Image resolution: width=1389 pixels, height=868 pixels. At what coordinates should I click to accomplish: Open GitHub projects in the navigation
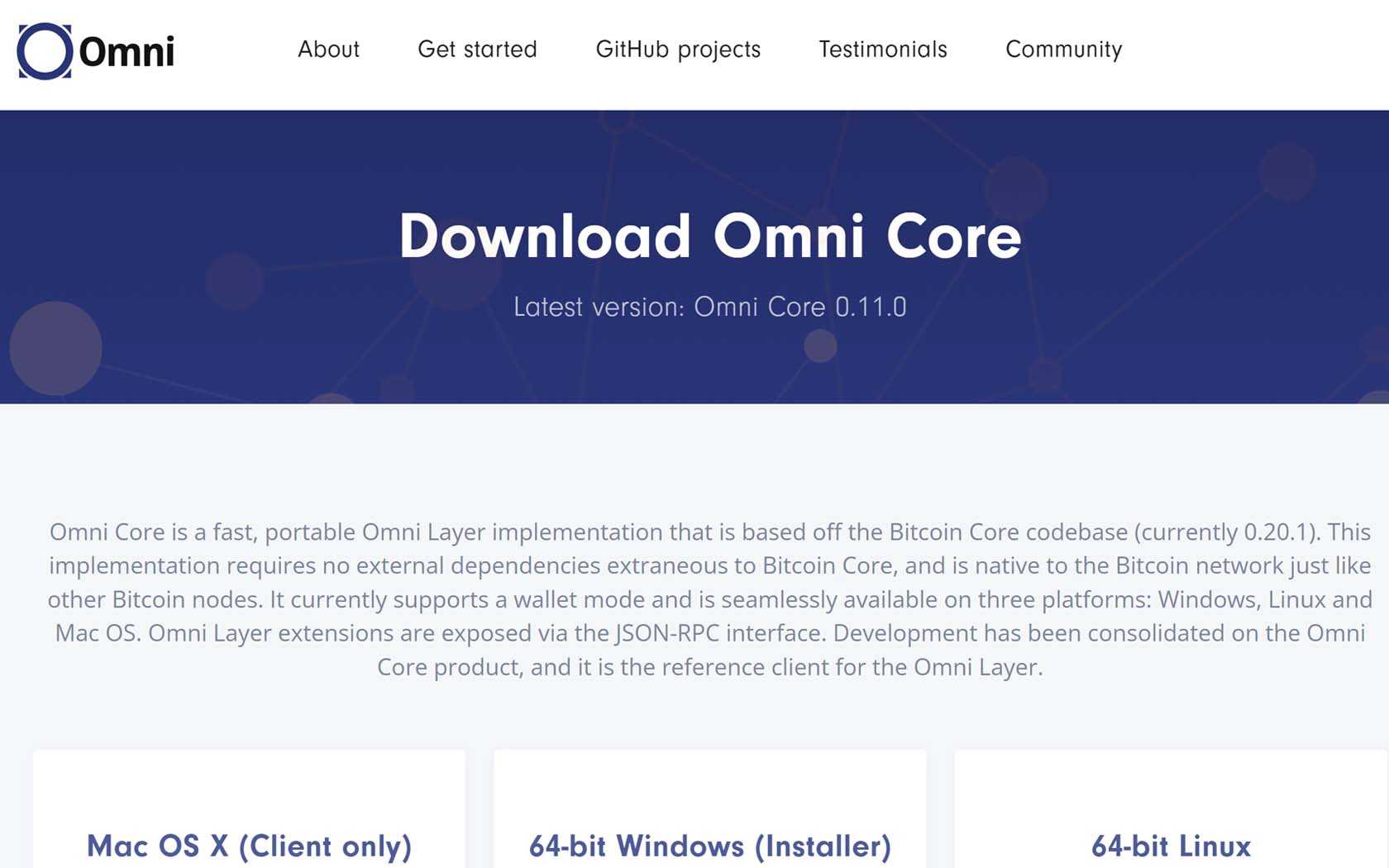click(678, 50)
